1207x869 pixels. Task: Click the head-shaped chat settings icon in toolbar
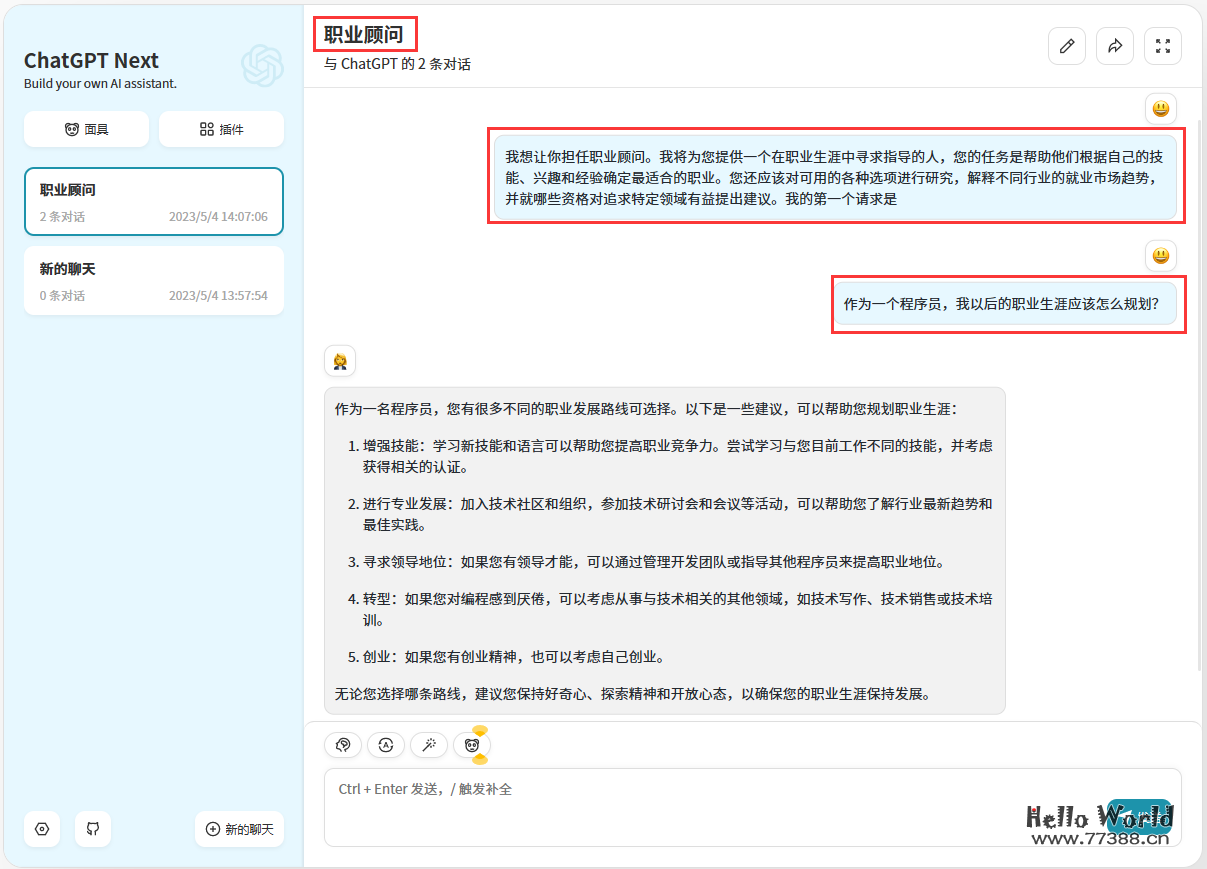(x=343, y=745)
